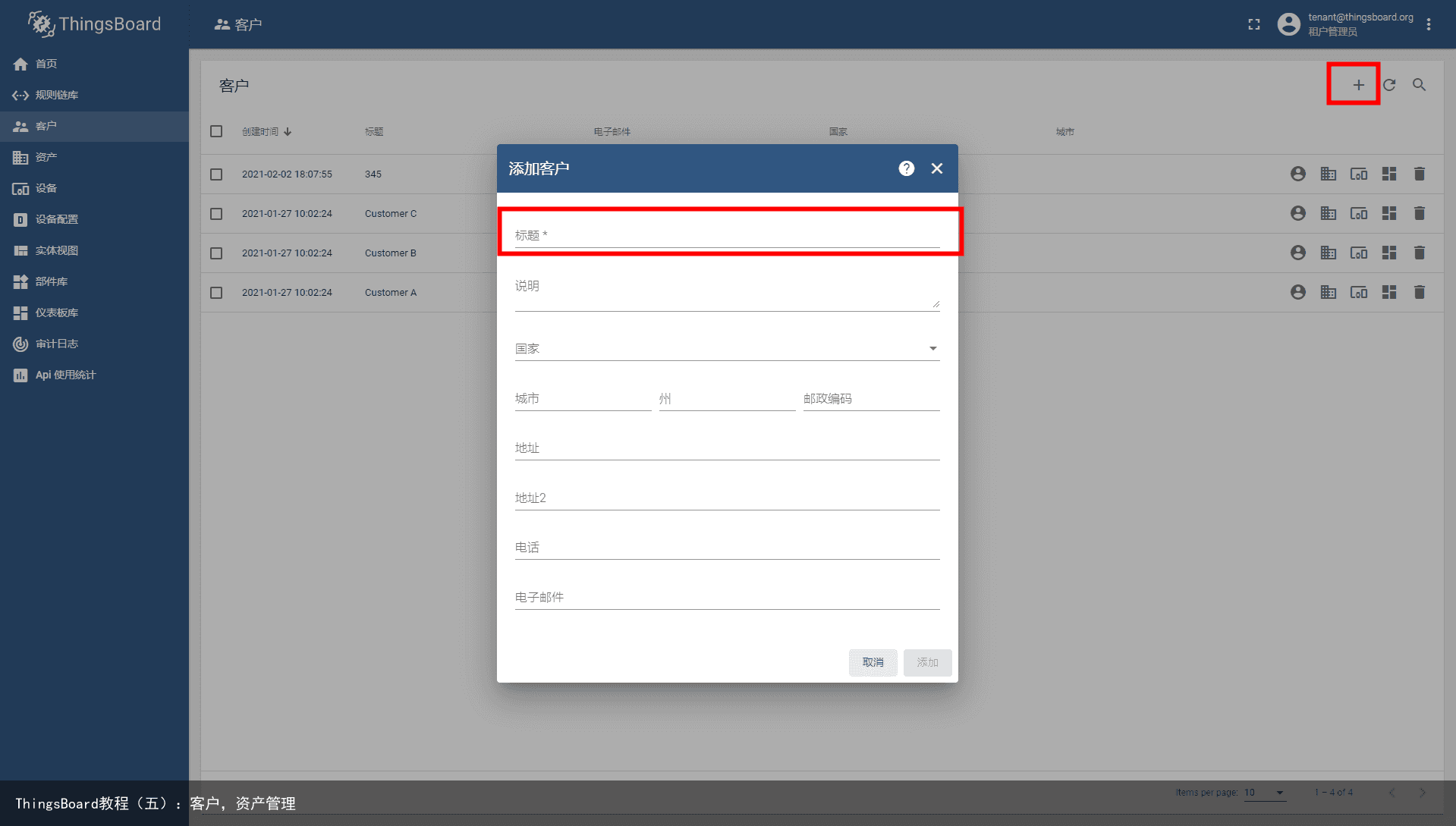Image resolution: width=1456 pixels, height=826 pixels.
Task: Focus the 电话 phone field
Action: [x=727, y=548]
